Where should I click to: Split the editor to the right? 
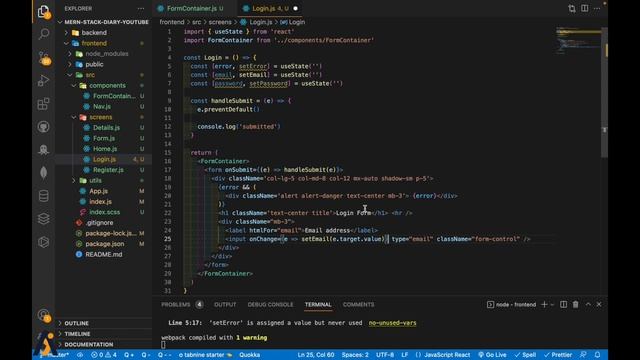click(x=584, y=8)
